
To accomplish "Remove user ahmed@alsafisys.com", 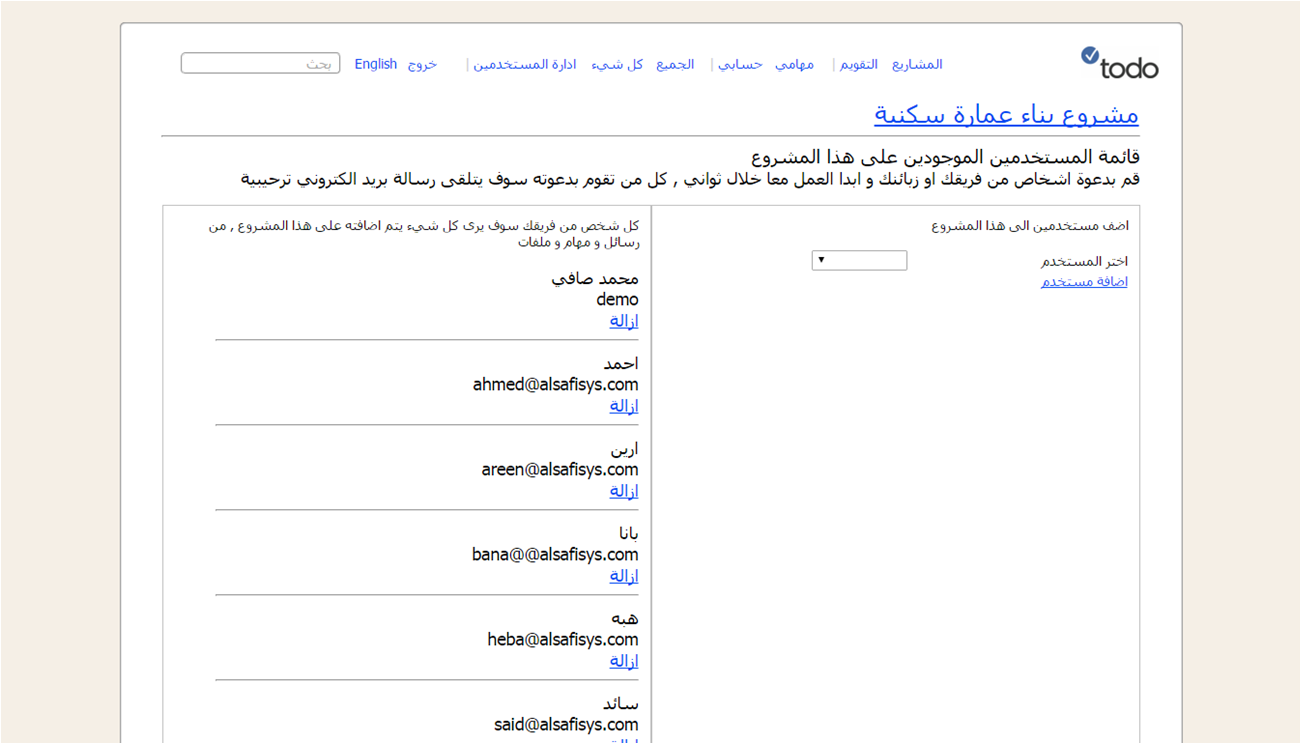I will (x=624, y=406).
